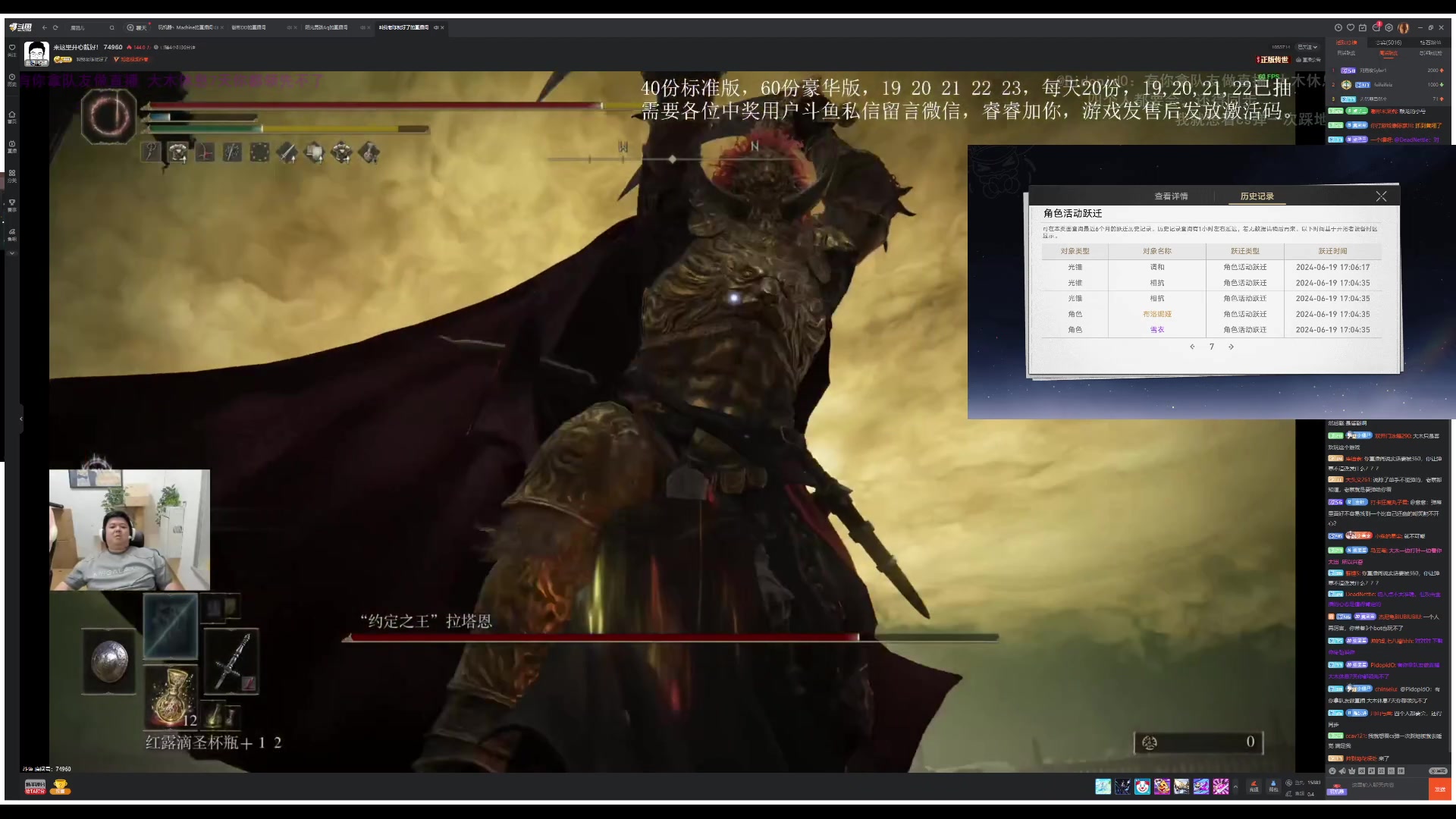Expand the 已关注 follow dropdown
The width and height of the screenshot is (1456, 819).
click(1307, 47)
